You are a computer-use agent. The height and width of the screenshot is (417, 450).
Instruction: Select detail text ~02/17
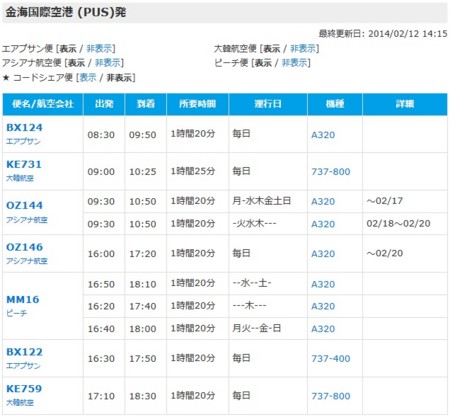pos(385,201)
